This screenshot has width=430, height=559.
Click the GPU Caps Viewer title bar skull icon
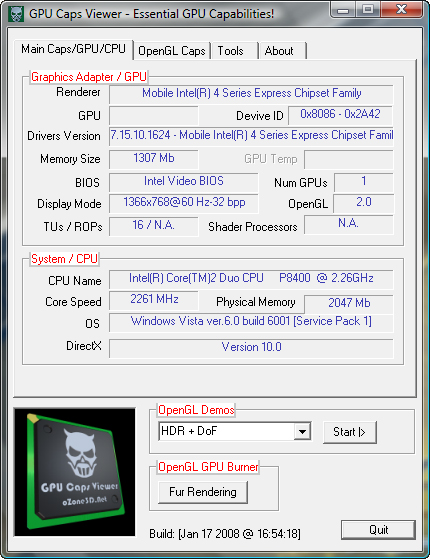point(16,14)
